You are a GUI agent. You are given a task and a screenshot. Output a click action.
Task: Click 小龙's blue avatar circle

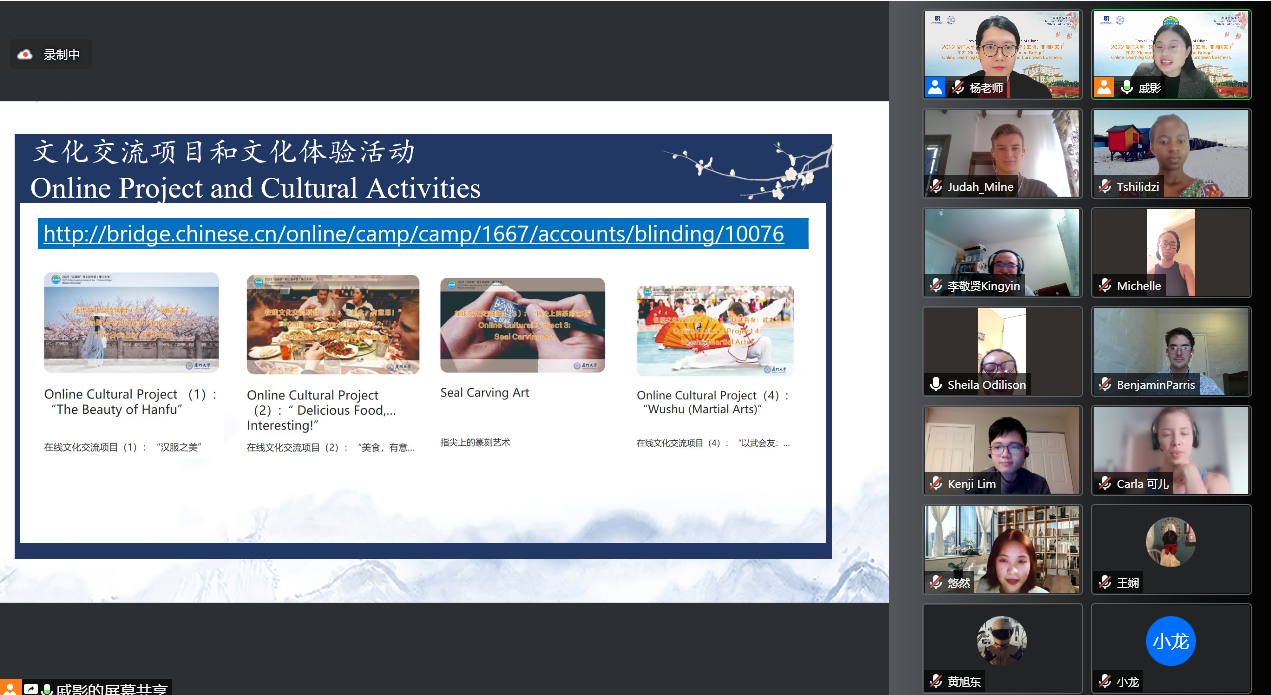tap(1170, 641)
